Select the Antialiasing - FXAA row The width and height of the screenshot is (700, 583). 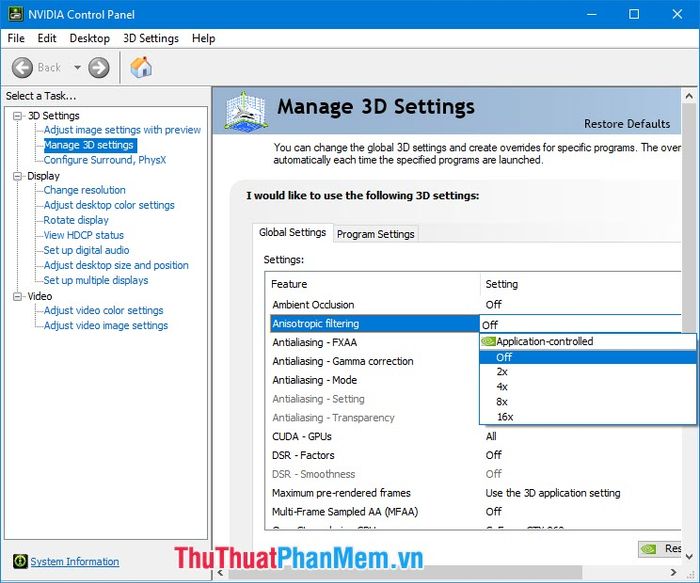click(x=375, y=342)
